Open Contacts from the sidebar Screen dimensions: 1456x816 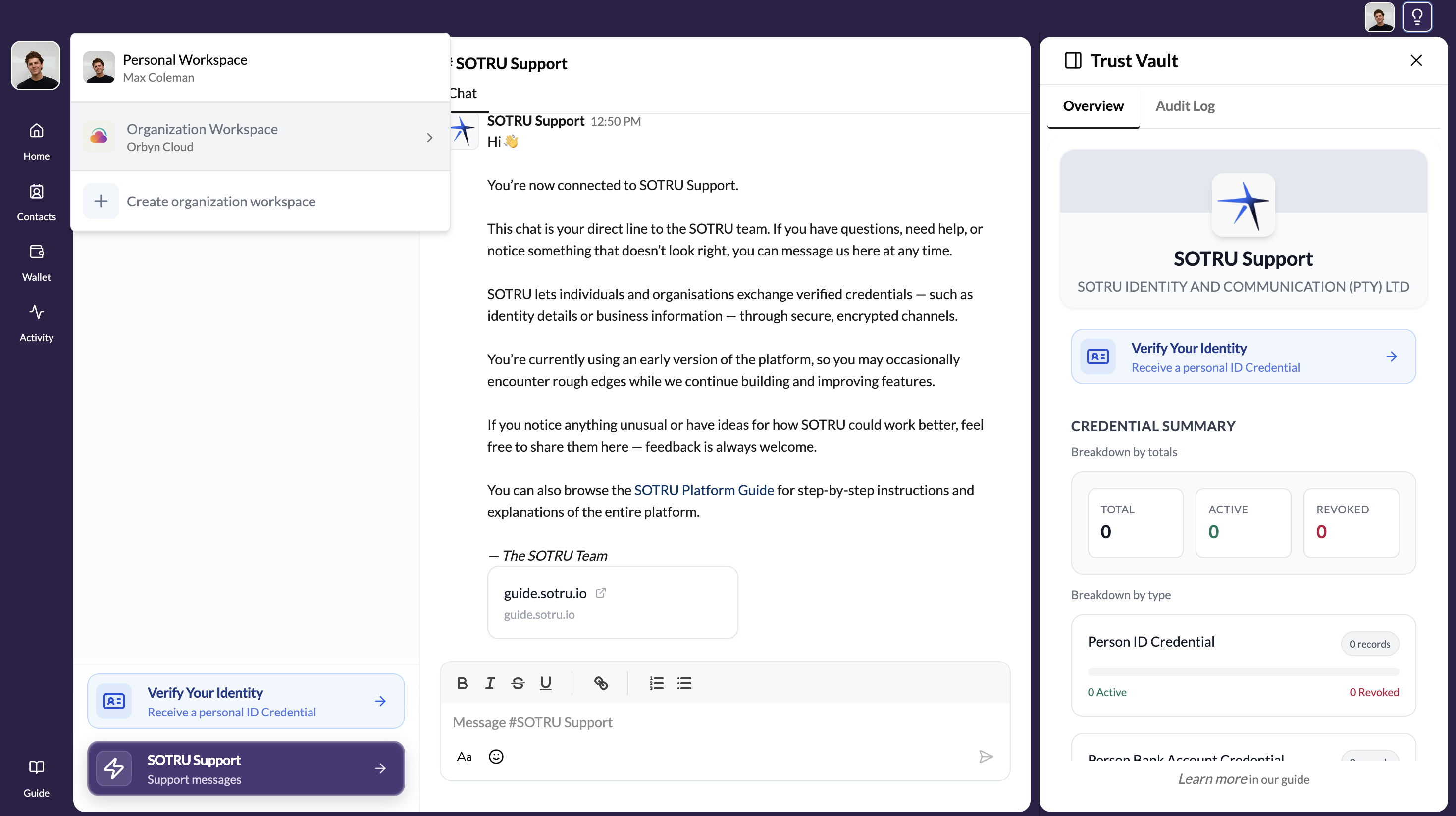pyautogui.click(x=36, y=192)
